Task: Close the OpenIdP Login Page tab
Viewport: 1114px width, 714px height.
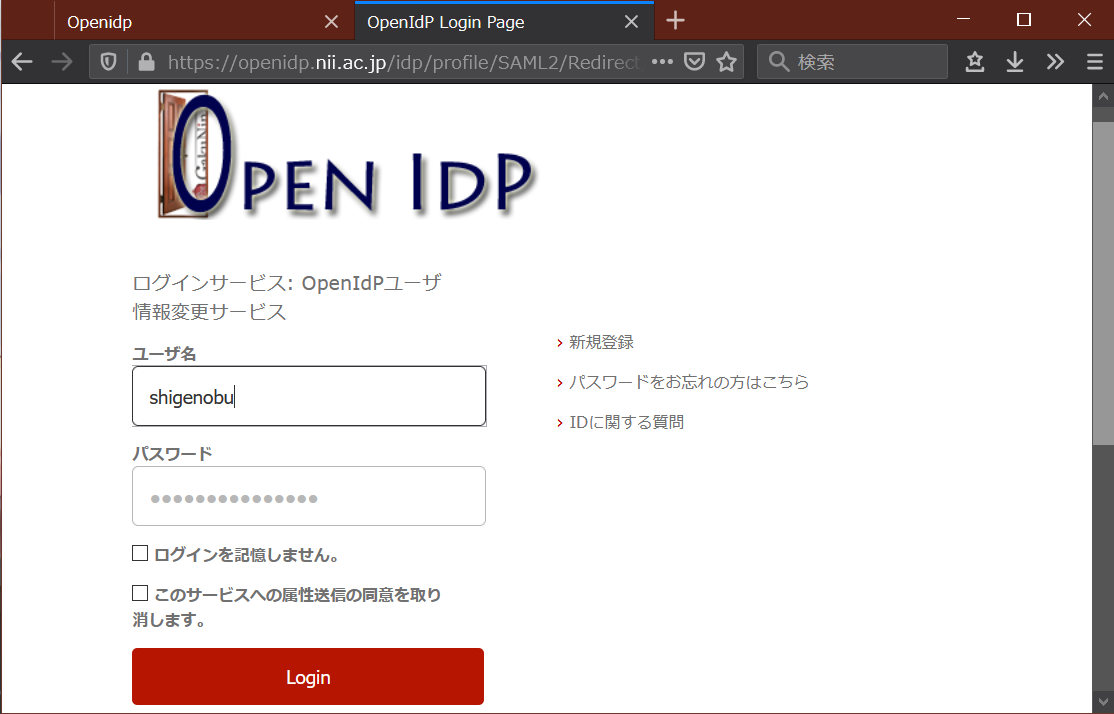Action: point(631,22)
